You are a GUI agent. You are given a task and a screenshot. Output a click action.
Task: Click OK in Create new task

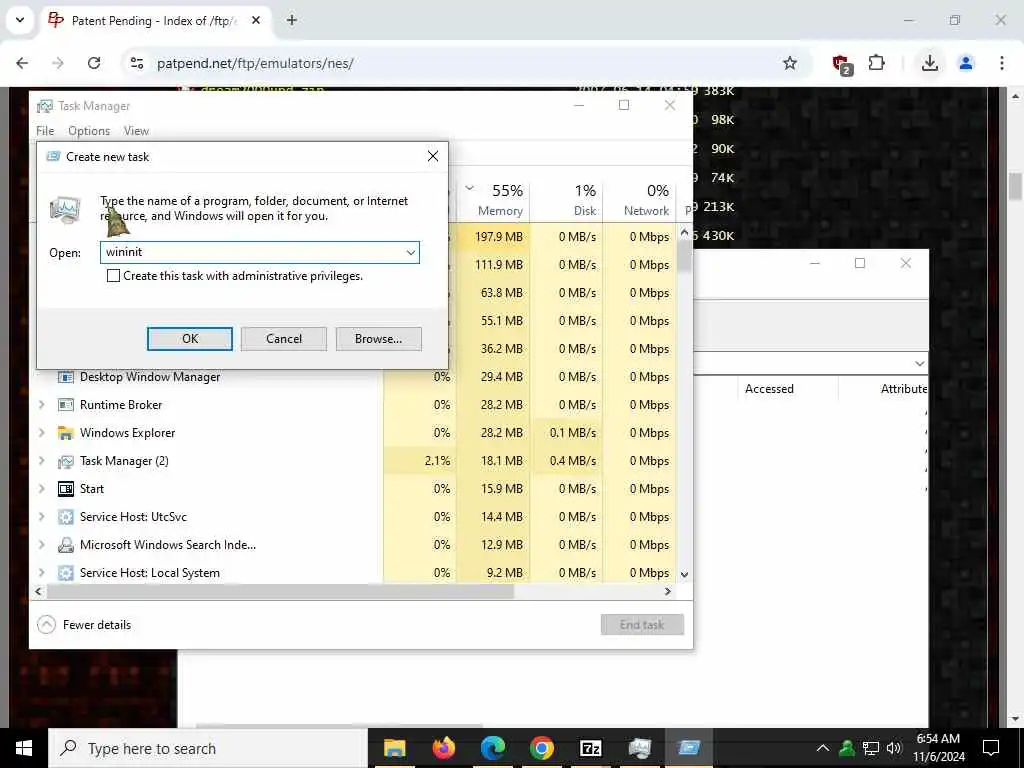(x=190, y=338)
